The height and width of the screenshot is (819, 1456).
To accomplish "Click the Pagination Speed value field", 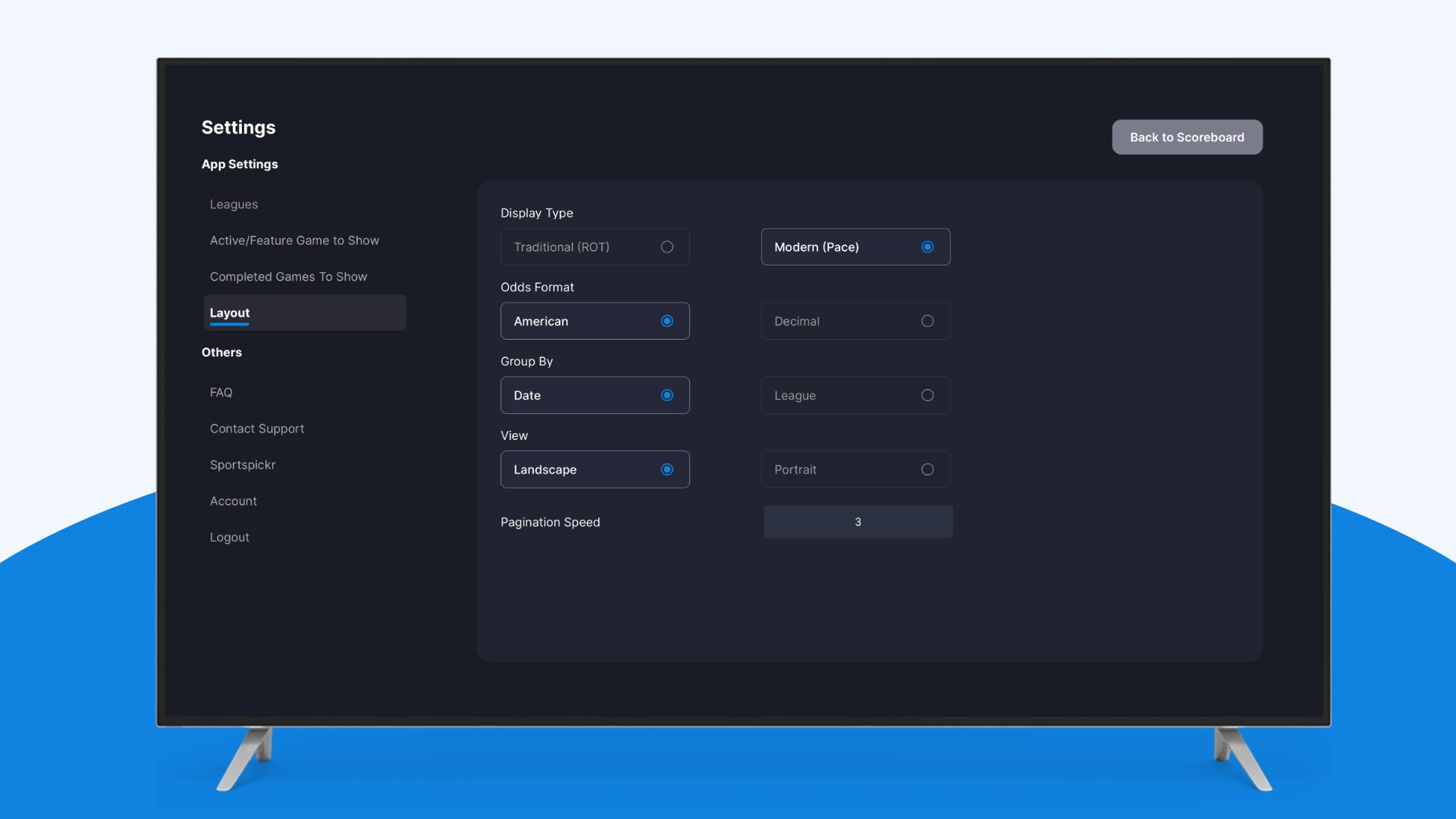I will [858, 522].
